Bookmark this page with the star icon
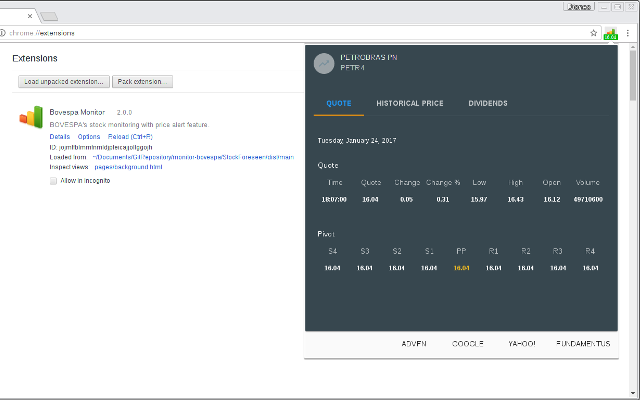This screenshot has width=640, height=400. (x=593, y=33)
